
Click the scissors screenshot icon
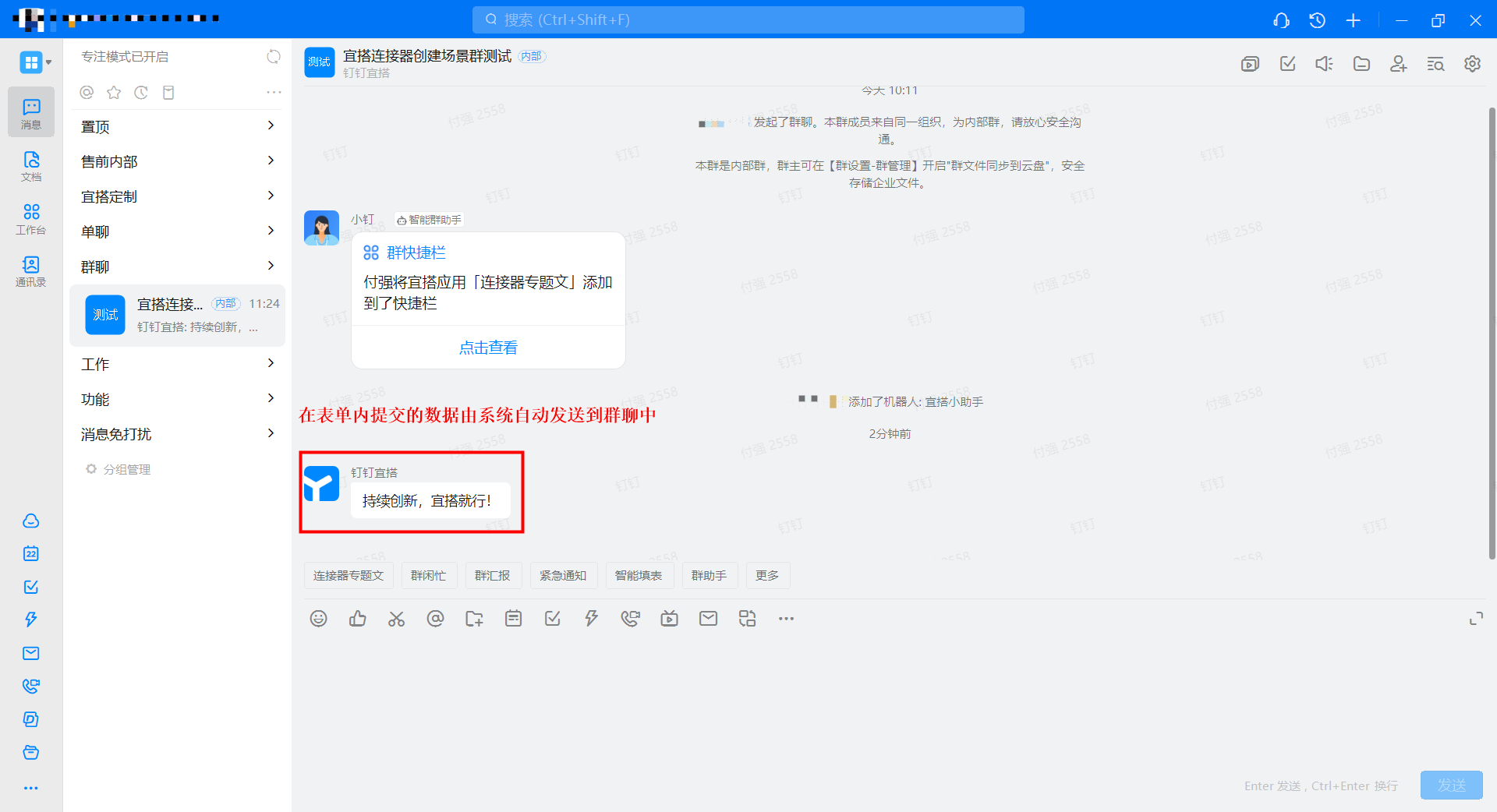(397, 619)
